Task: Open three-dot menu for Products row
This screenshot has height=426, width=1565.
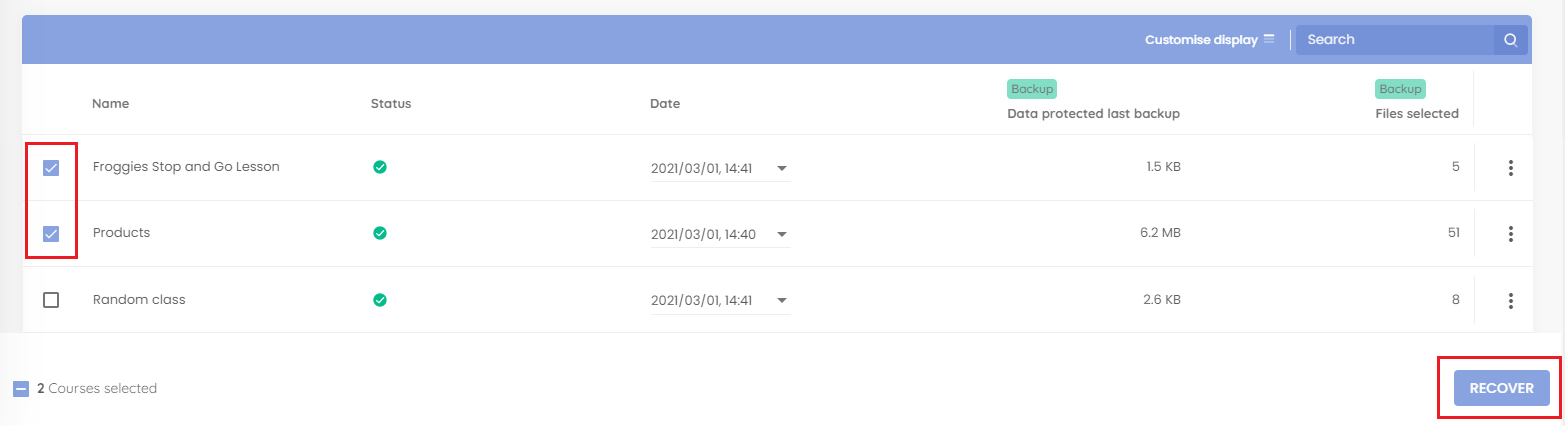Action: pos(1510,234)
